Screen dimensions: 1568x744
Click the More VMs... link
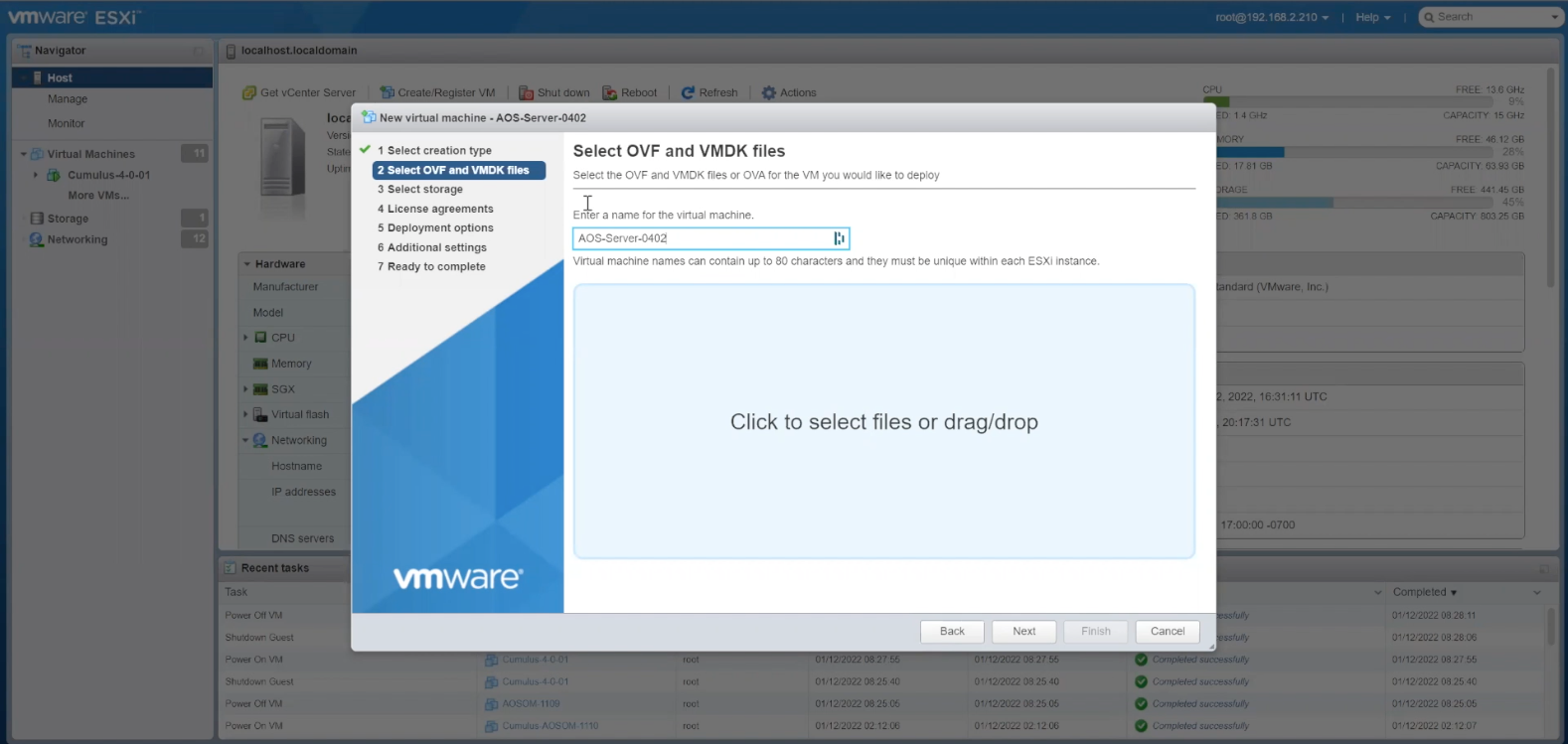click(98, 196)
